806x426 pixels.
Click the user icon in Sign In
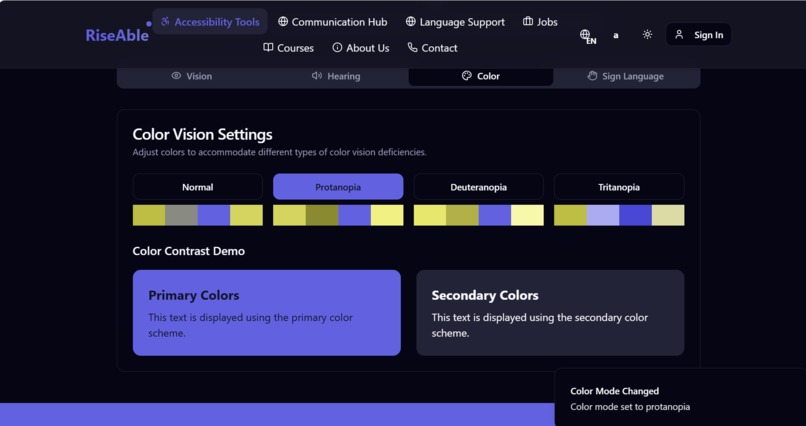(679, 34)
